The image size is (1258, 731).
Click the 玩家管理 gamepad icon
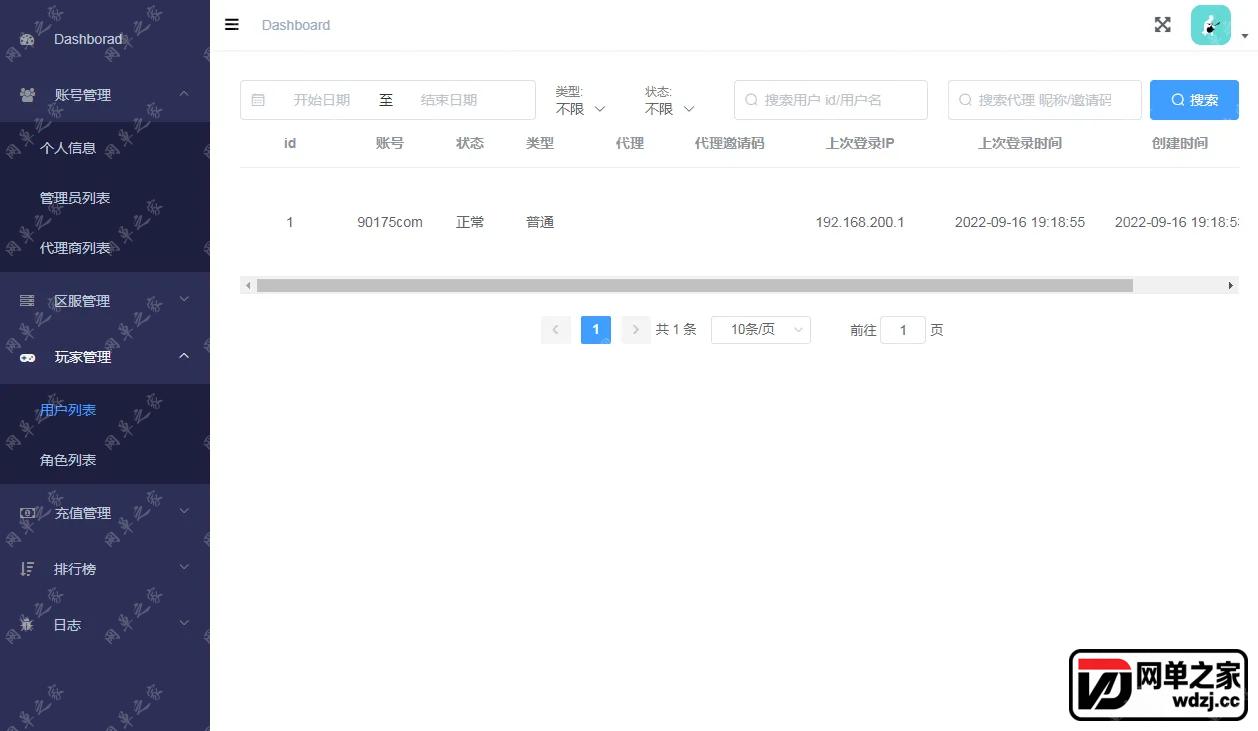tap(28, 357)
